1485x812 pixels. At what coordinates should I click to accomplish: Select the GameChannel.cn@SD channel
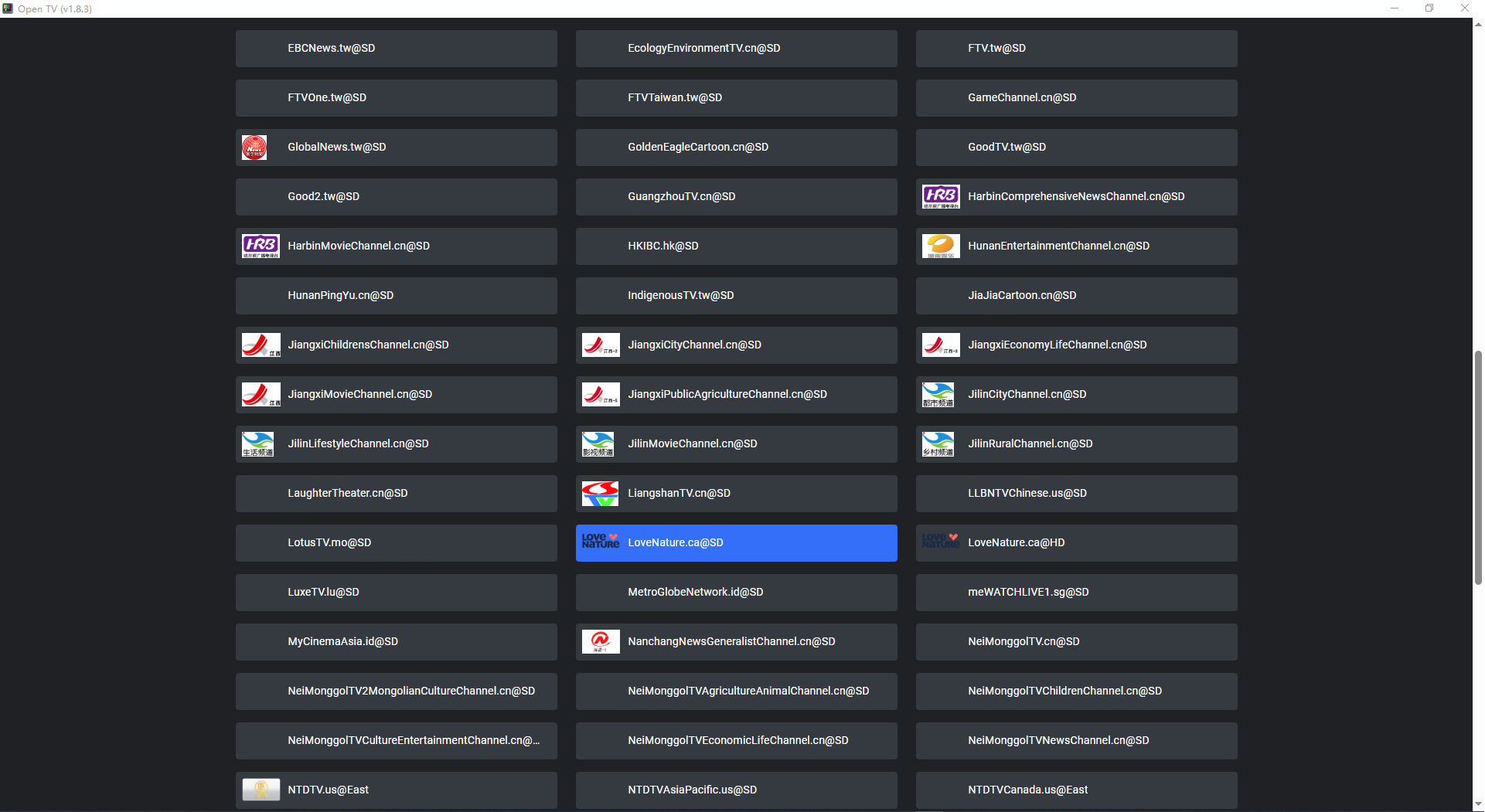tap(1076, 98)
